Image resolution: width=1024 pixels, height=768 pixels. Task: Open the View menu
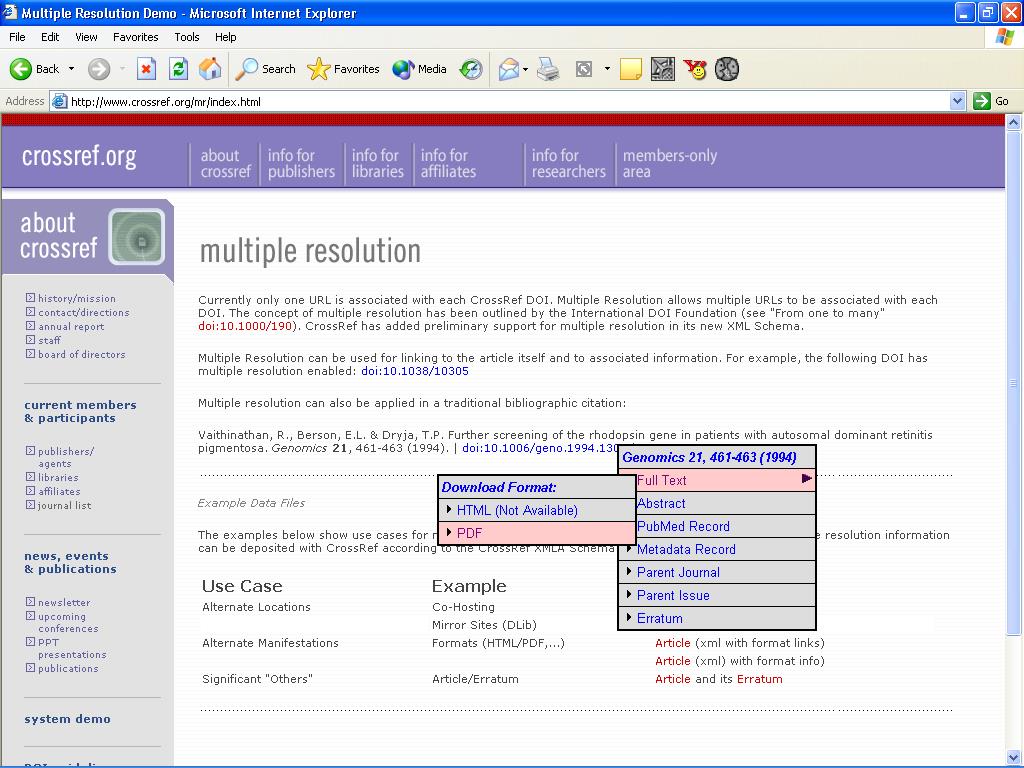(x=86, y=37)
